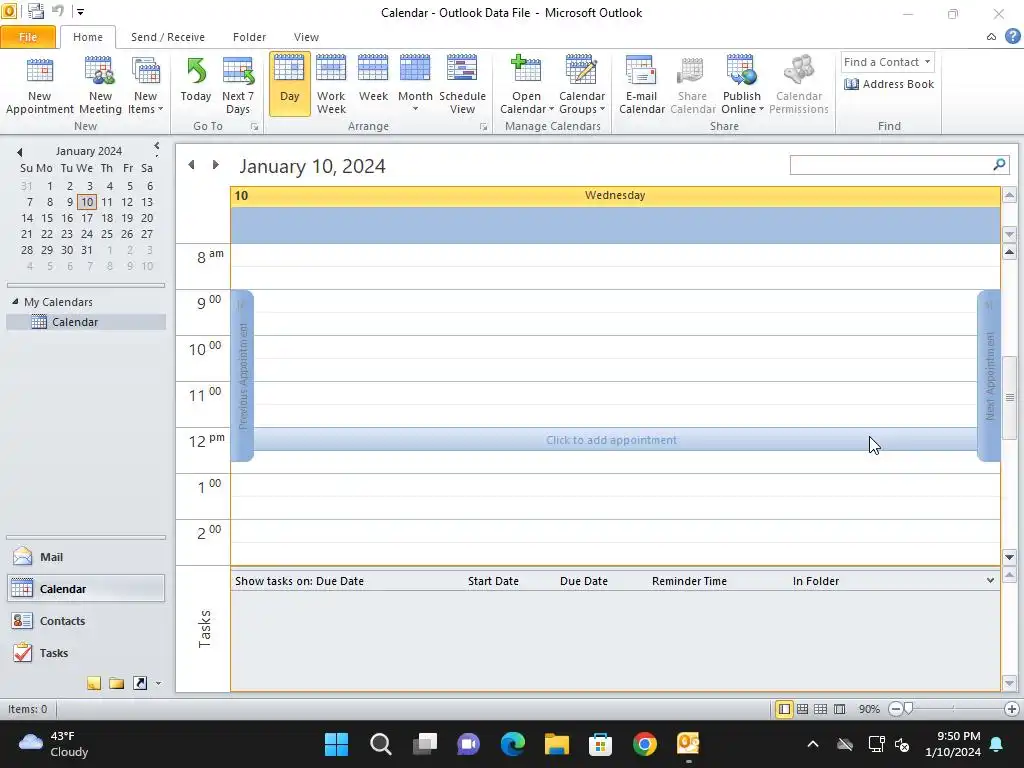Open the Month view dropdown

click(415, 85)
